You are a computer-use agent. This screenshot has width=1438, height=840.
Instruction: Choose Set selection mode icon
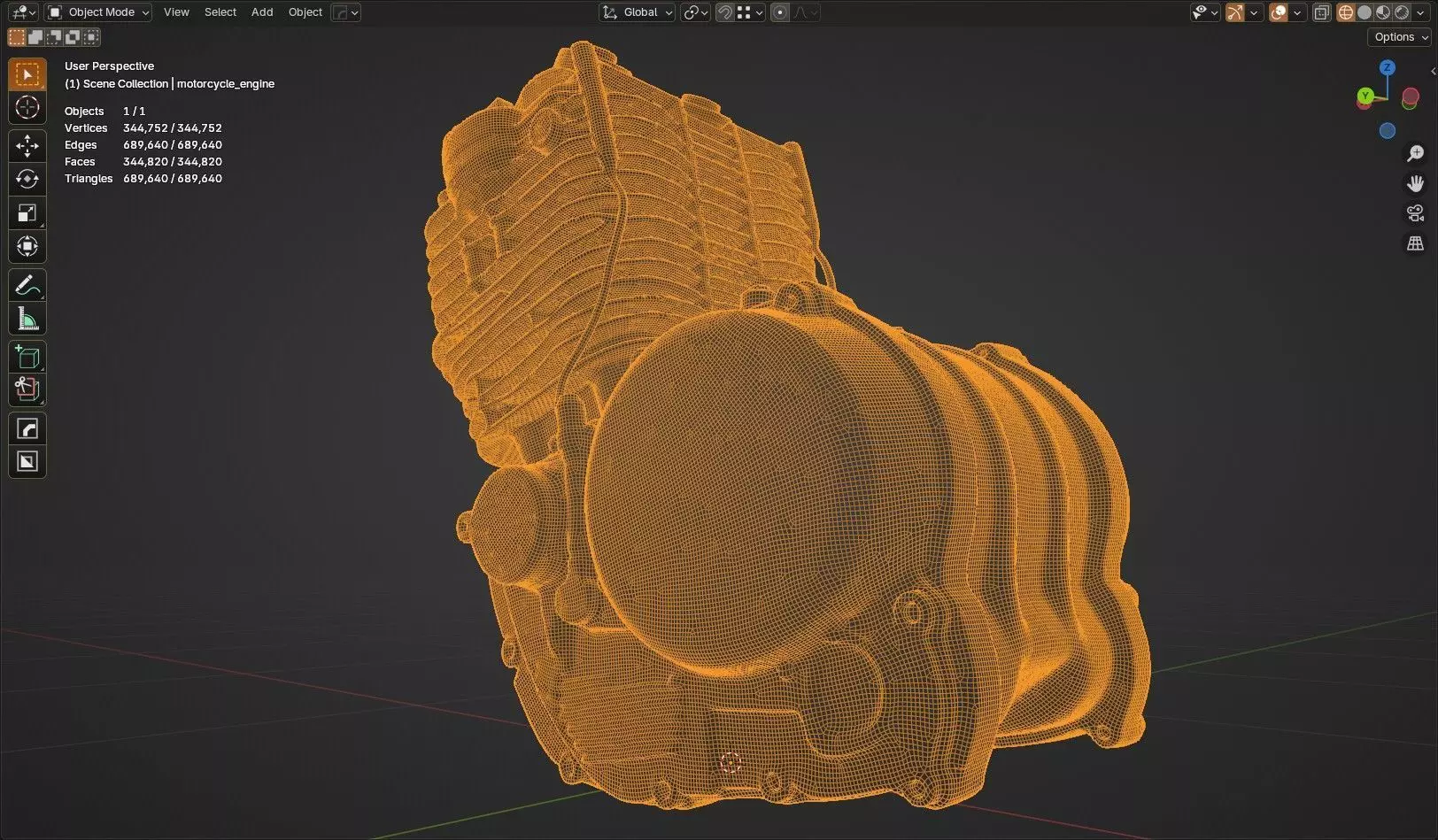[17, 37]
